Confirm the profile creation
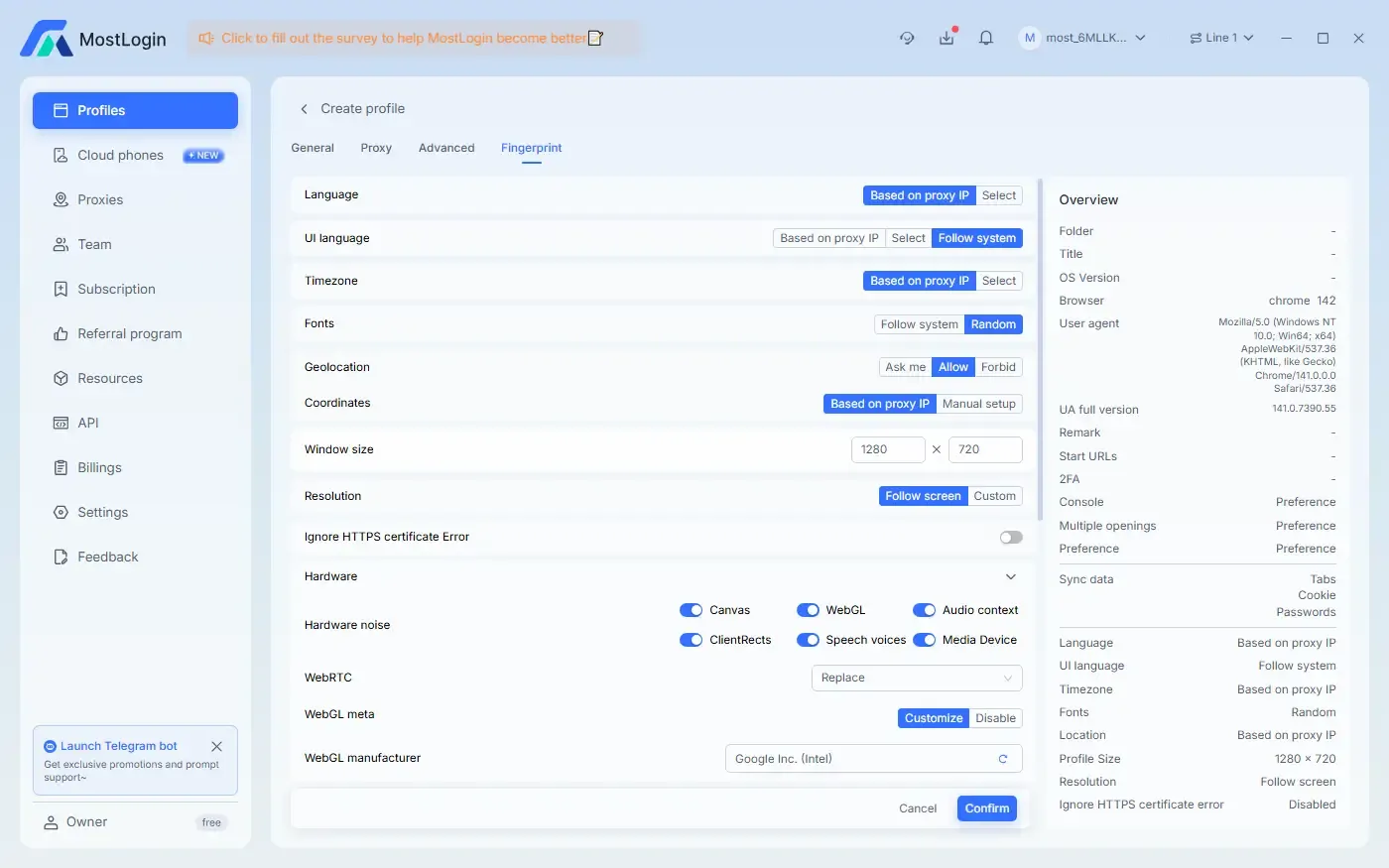The height and width of the screenshot is (868, 1389). coord(986,807)
